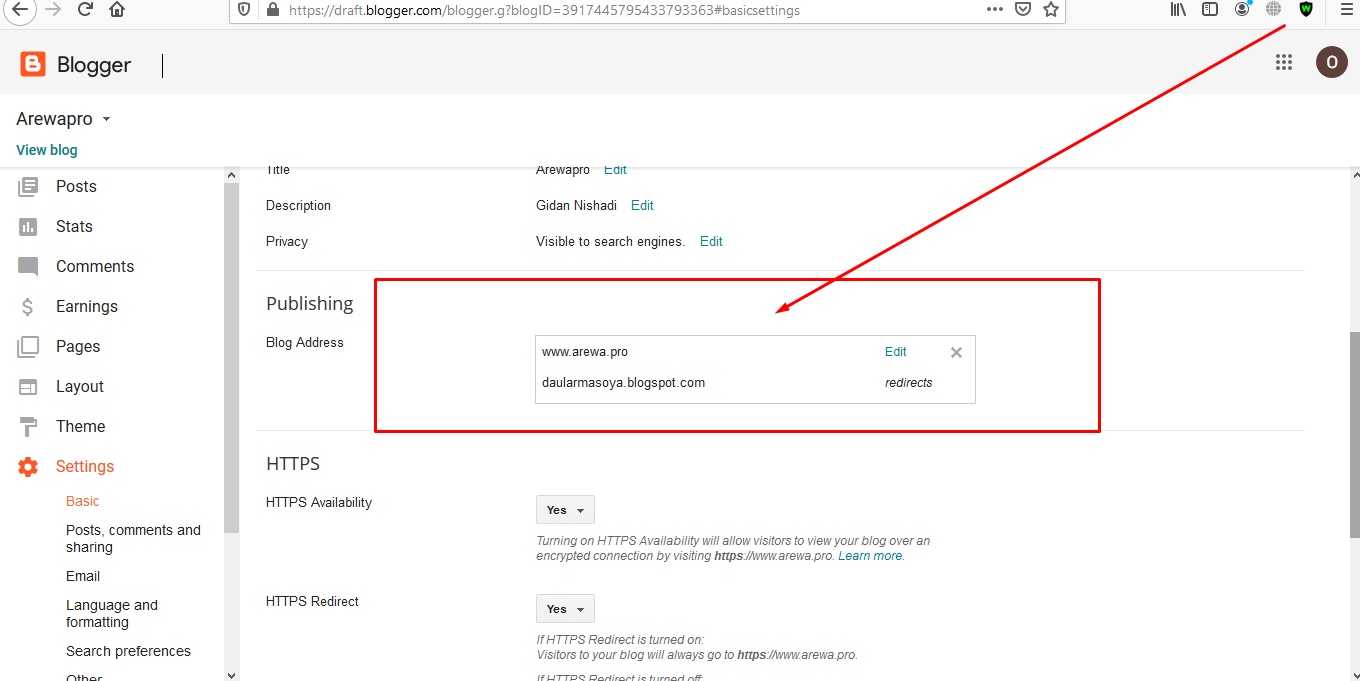Image resolution: width=1360 pixels, height=681 pixels.
Task: Click the sidebar scroll up arrow
Action: 232,175
